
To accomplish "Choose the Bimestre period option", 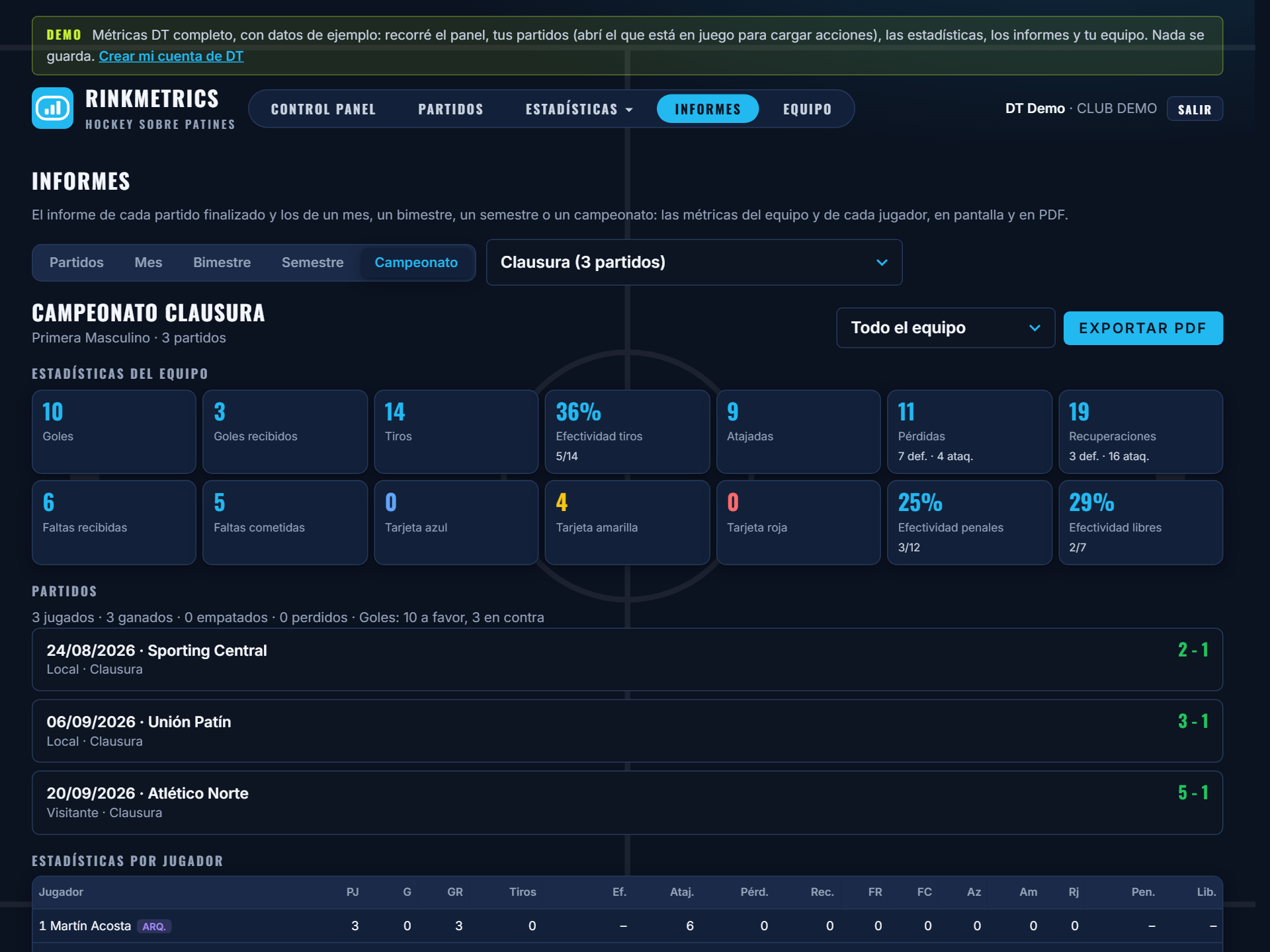I will coord(222,262).
